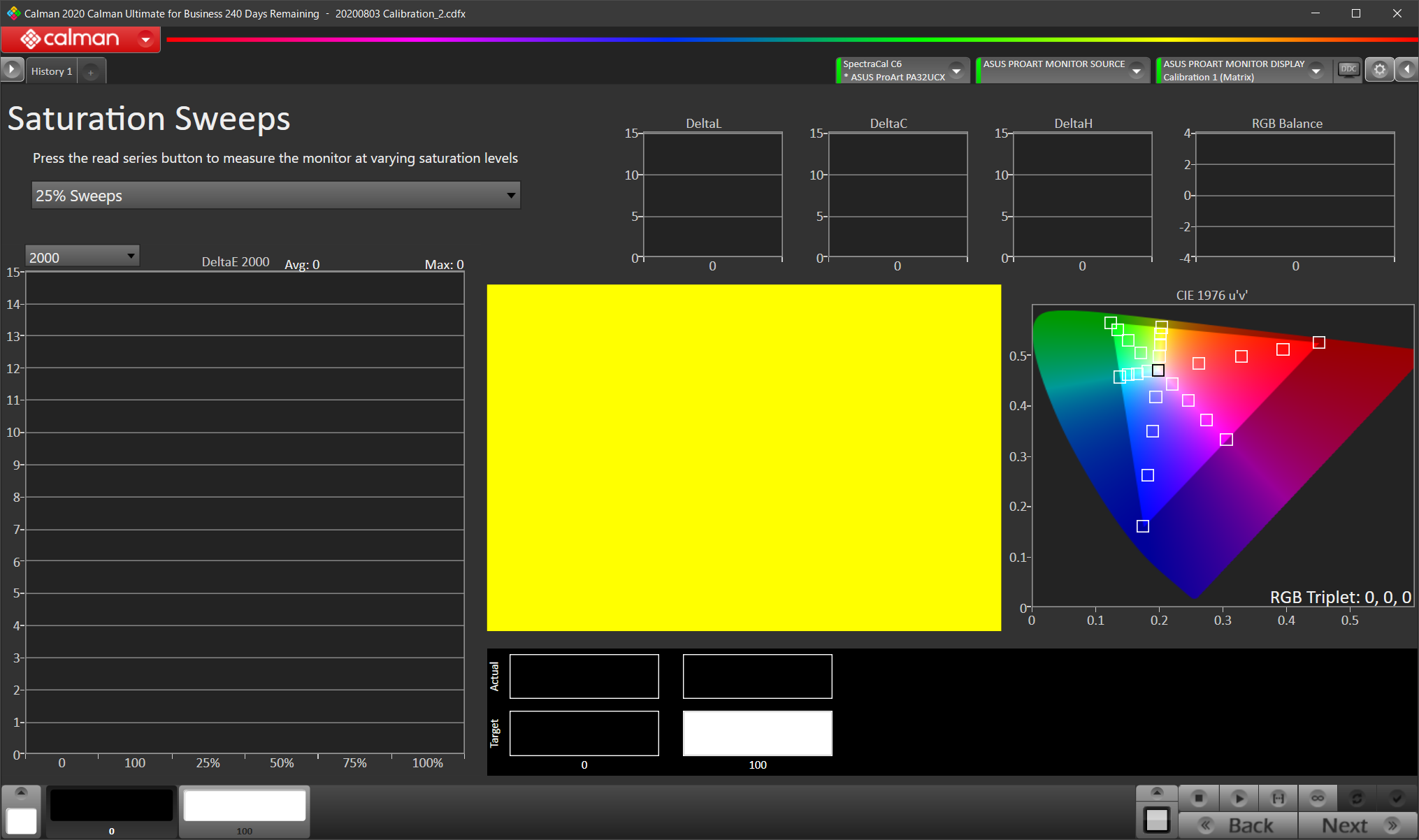Viewport: 1419px width, 840px height.
Task: Click the DeltaC chart
Action: tap(898, 196)
